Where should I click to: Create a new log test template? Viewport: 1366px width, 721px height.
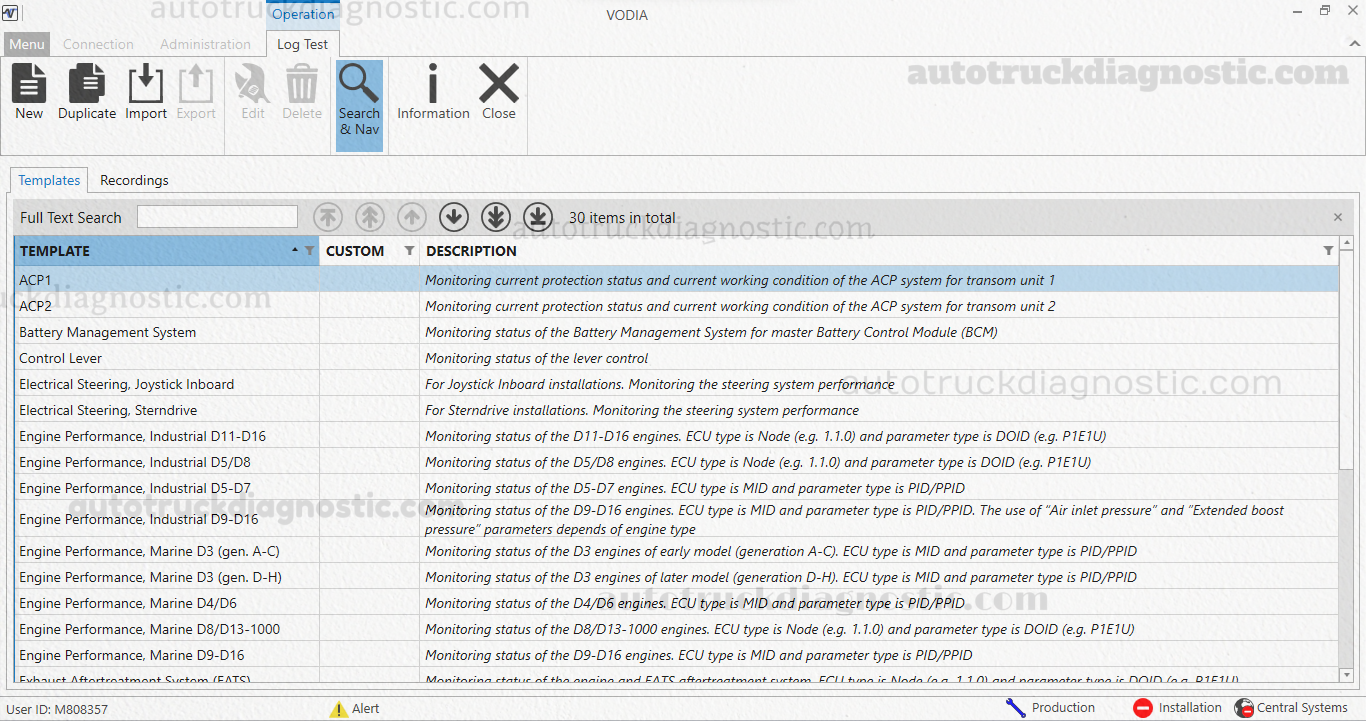point(29,92)
